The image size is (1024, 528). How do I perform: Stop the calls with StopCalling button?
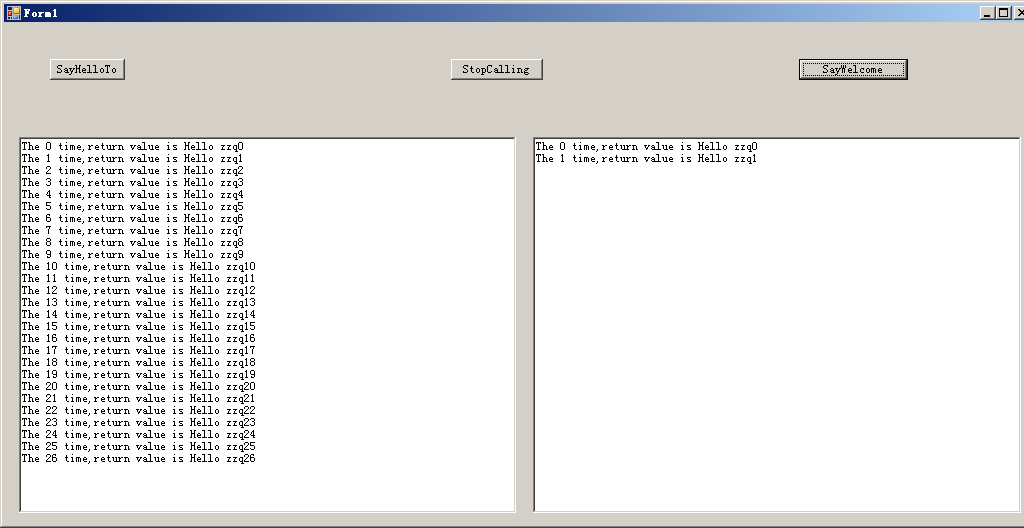click(496, 69)
